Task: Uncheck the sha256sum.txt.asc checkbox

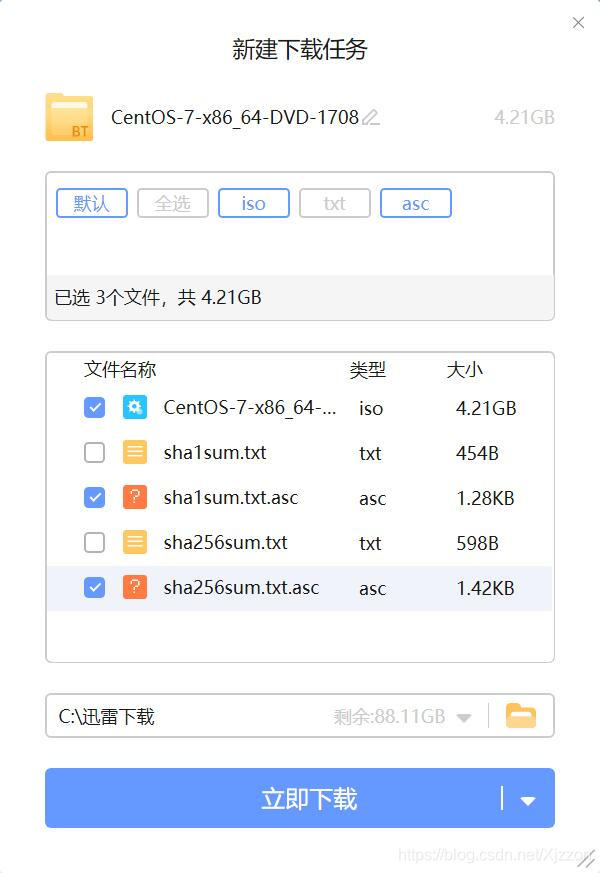Action: click(95, 587)
